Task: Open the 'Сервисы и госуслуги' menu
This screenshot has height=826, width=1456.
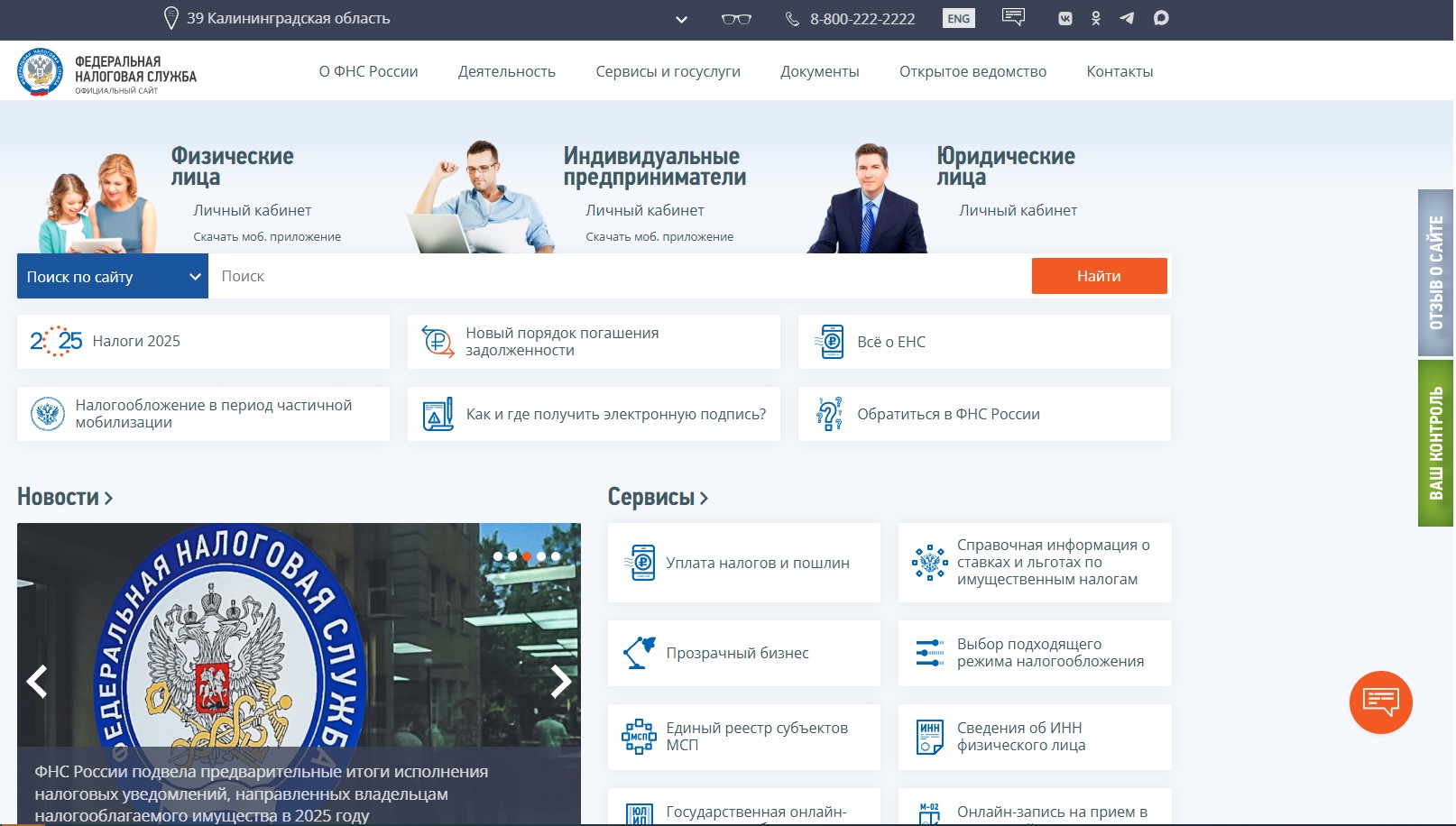Action: tap(668, 71)
